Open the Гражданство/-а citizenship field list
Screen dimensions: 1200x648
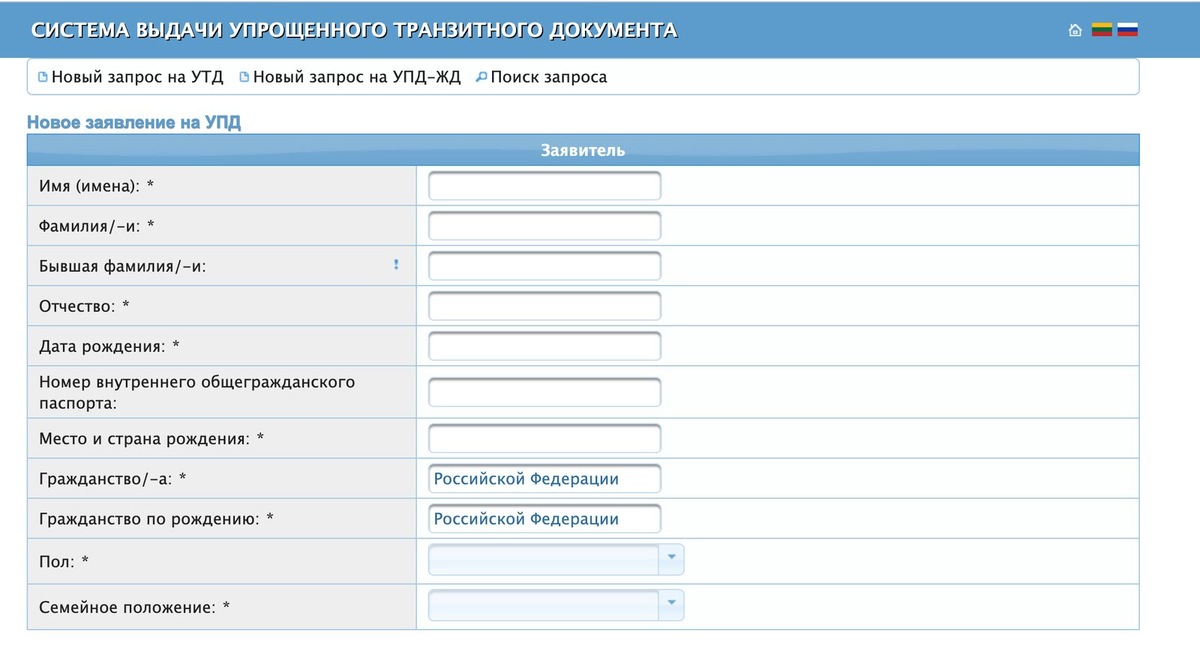pyautogui.click(x=543, y=478)
